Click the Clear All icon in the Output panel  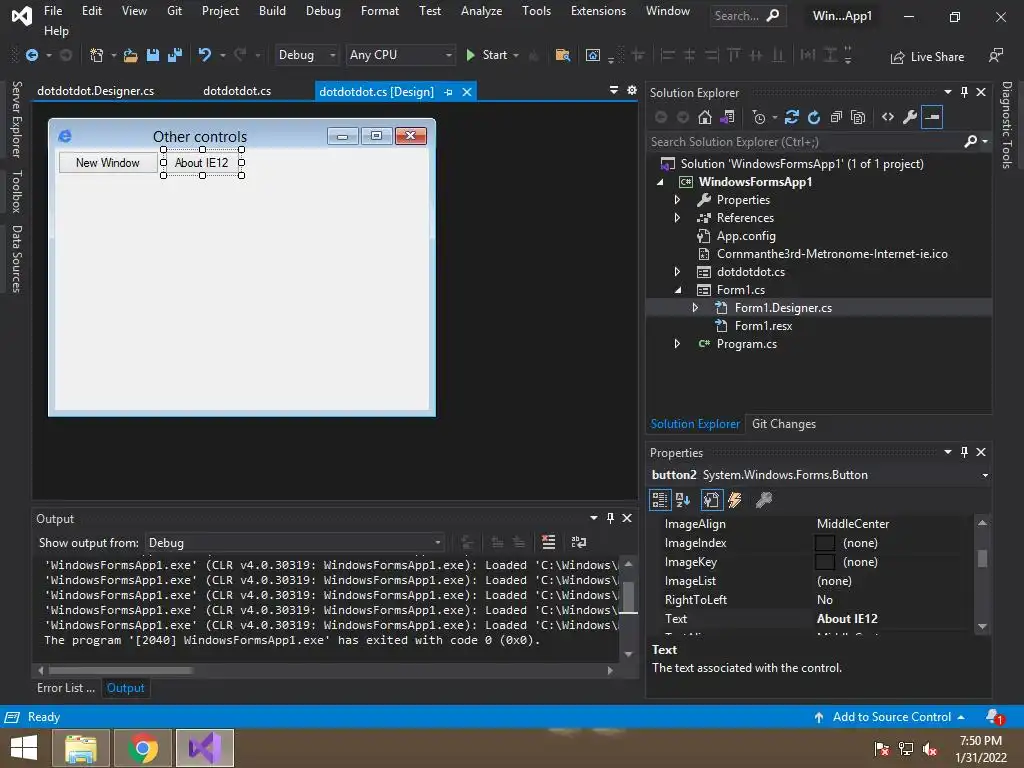(549, 542)
